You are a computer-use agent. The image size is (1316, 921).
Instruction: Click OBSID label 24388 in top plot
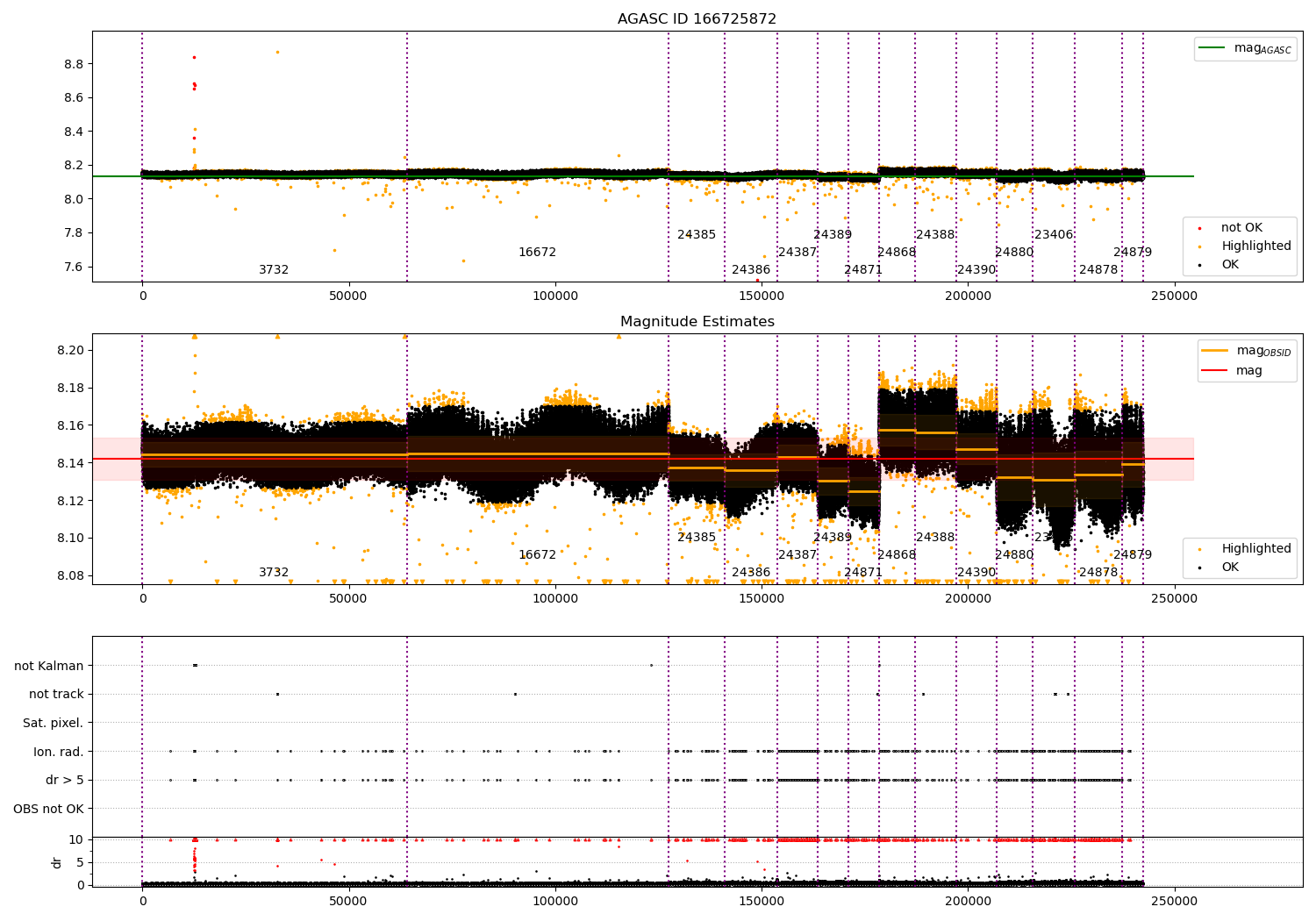coord(935,234)
